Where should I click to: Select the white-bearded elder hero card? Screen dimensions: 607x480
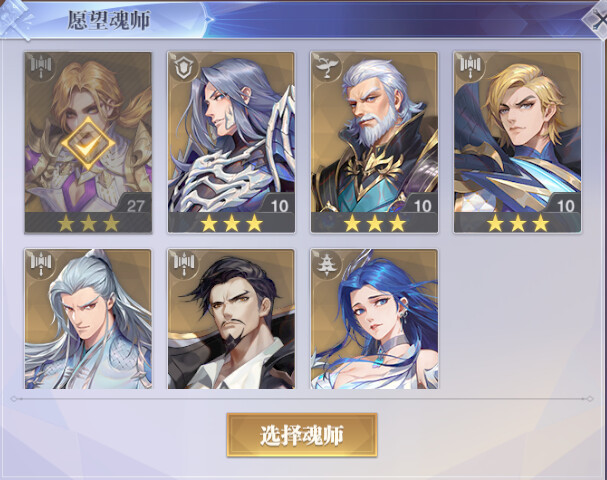374,142
